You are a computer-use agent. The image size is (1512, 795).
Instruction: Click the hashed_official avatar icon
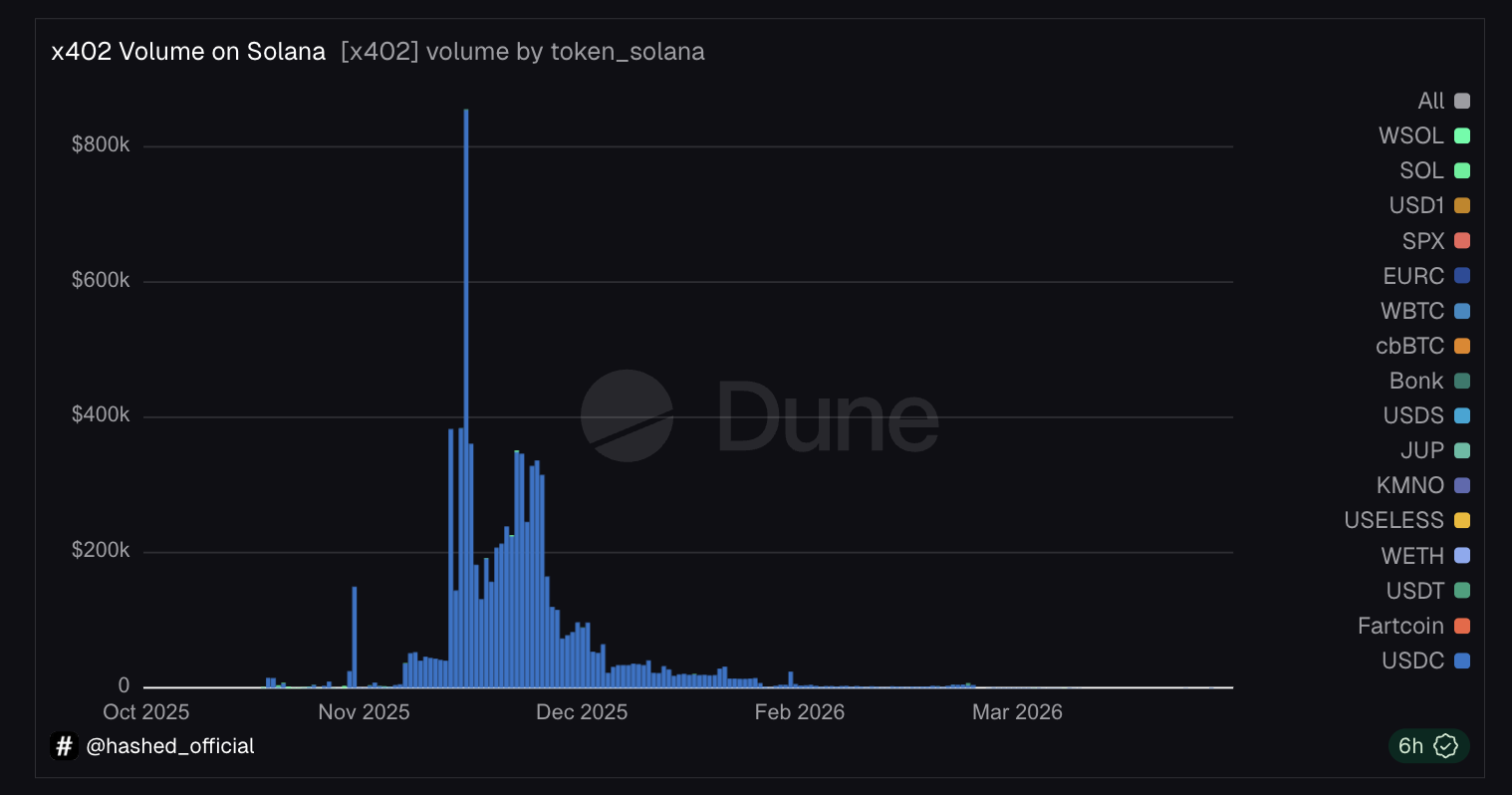(64, 746)
